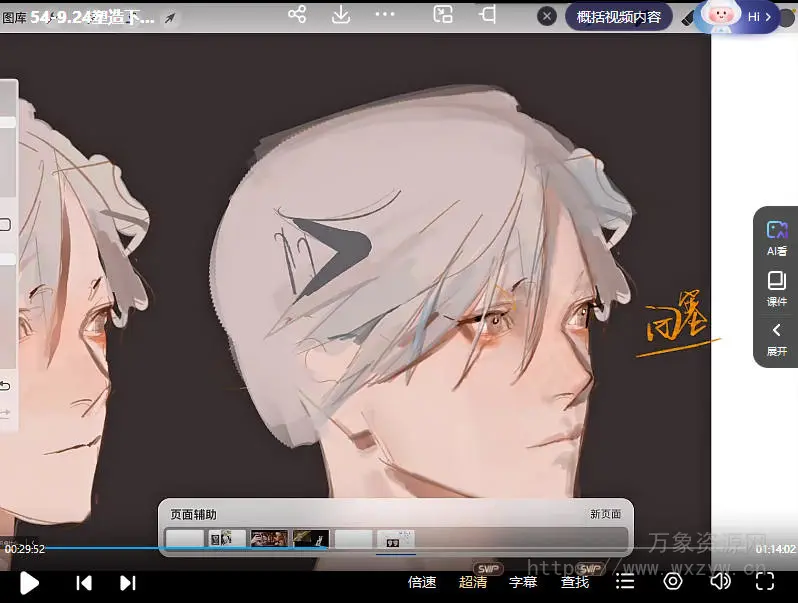Open the 倍速 playback speed menu

coord(422,582)
